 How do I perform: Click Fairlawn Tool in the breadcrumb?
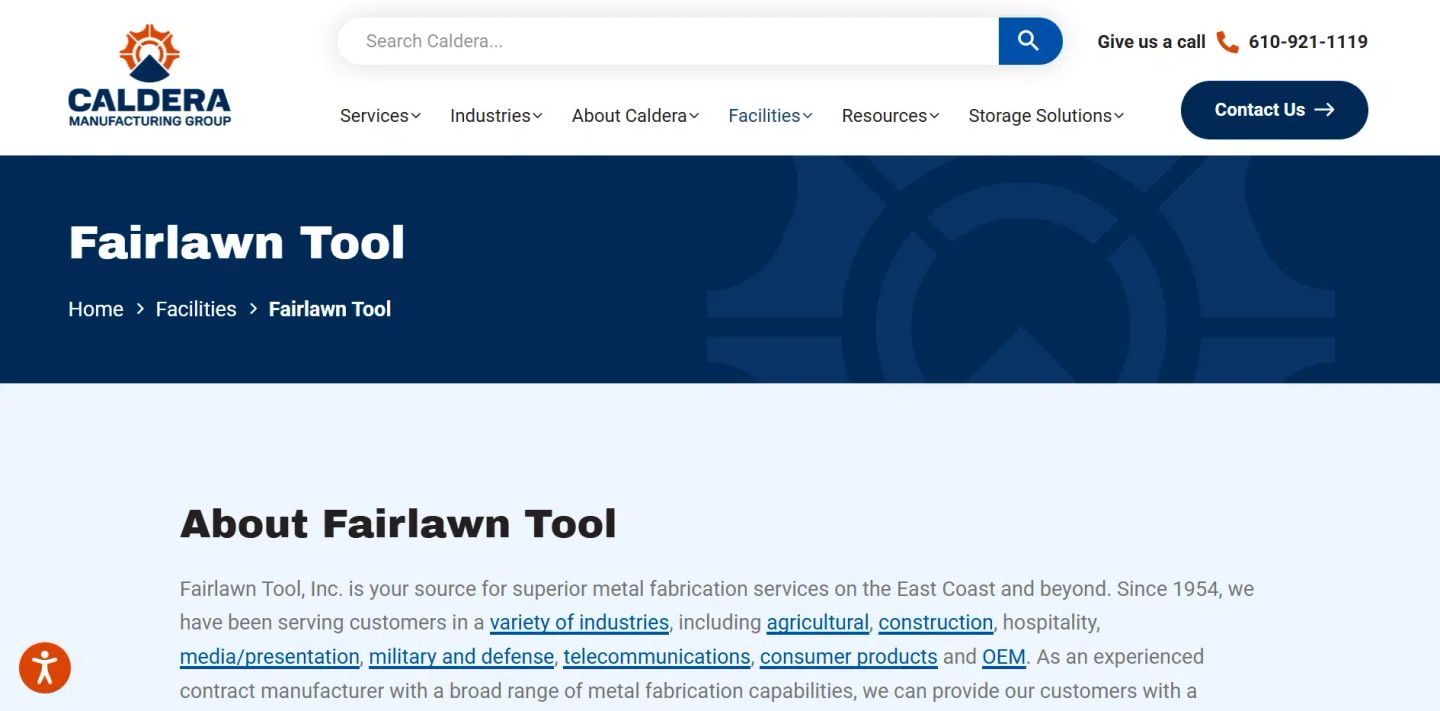(x=330, y=309)
